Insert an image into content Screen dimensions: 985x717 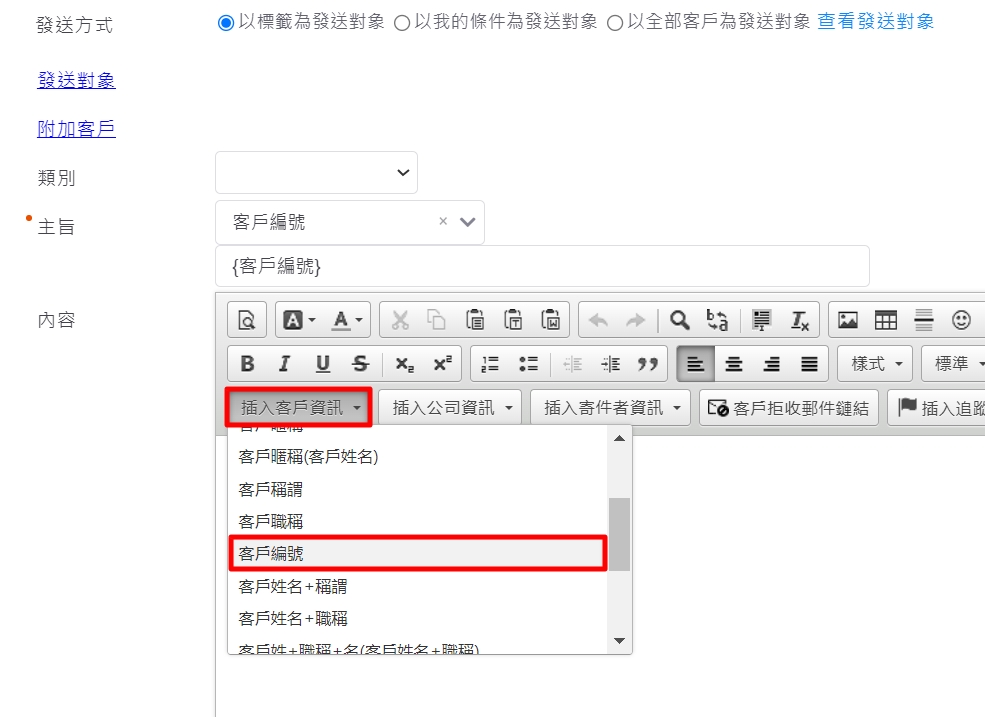click(x=848, y=320)
